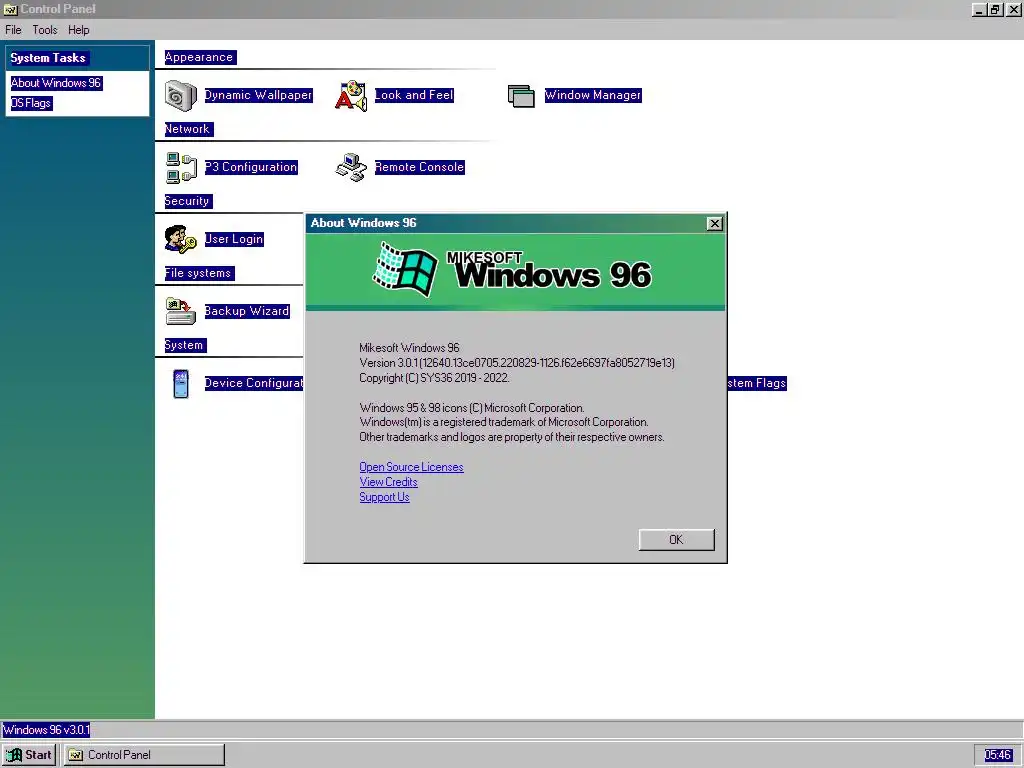1024x768 pixels.
Task: Click the System Tasks panel header
Action: coord(77,58)
